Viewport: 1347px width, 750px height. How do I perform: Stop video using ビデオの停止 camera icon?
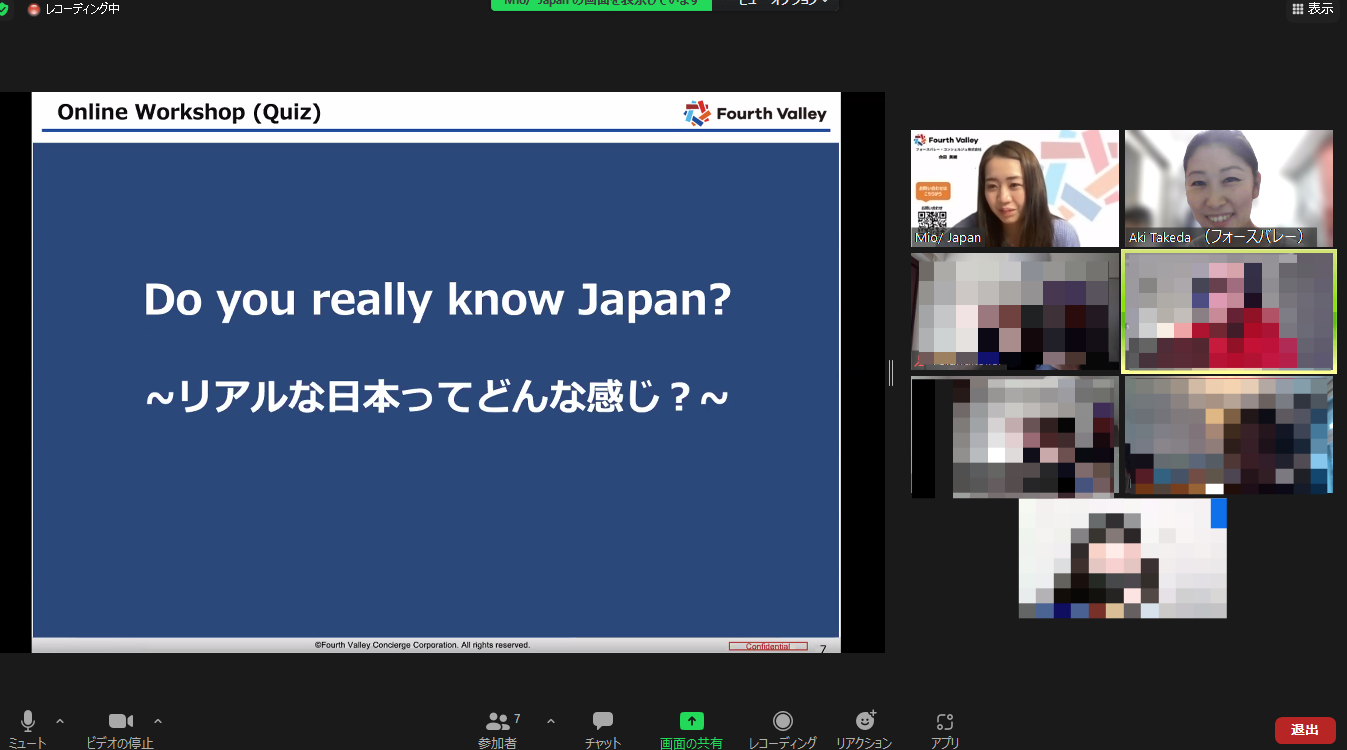121,721
